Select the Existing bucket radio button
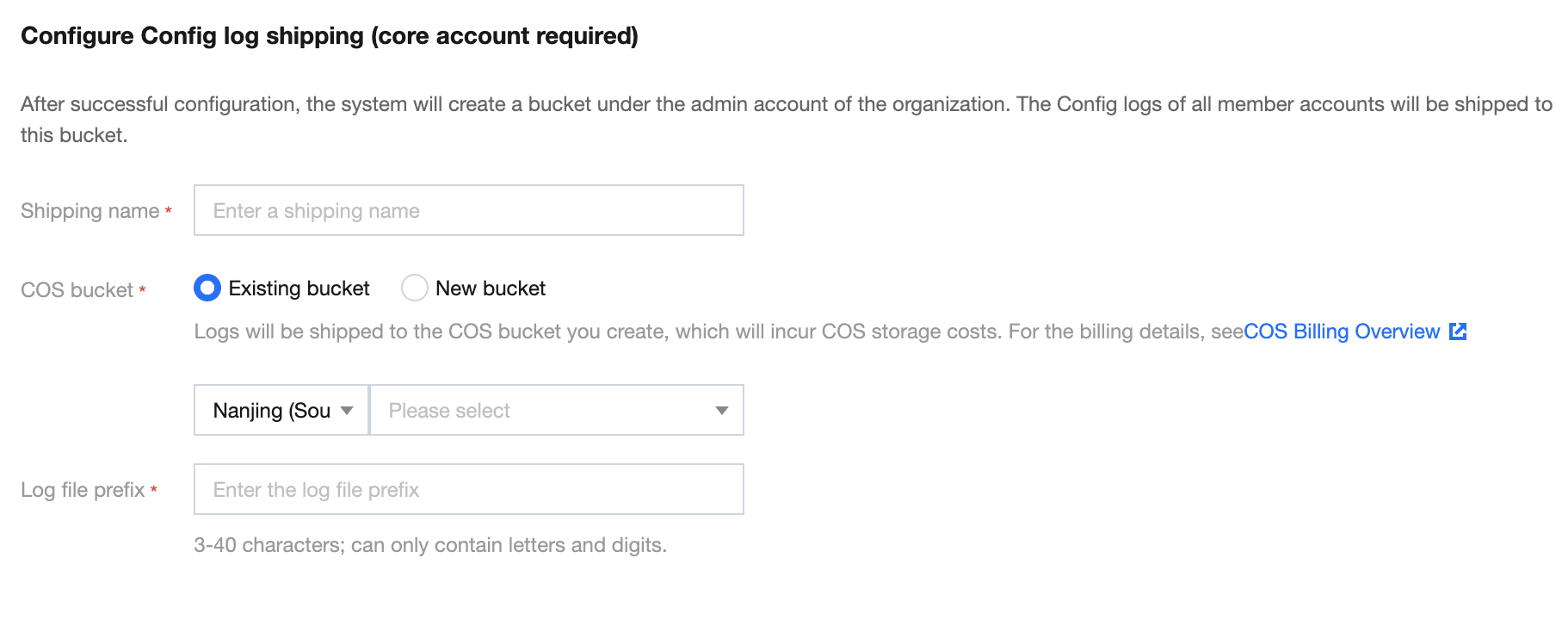The height and width of the screenshot is (620, 1568). click(207, 288)
